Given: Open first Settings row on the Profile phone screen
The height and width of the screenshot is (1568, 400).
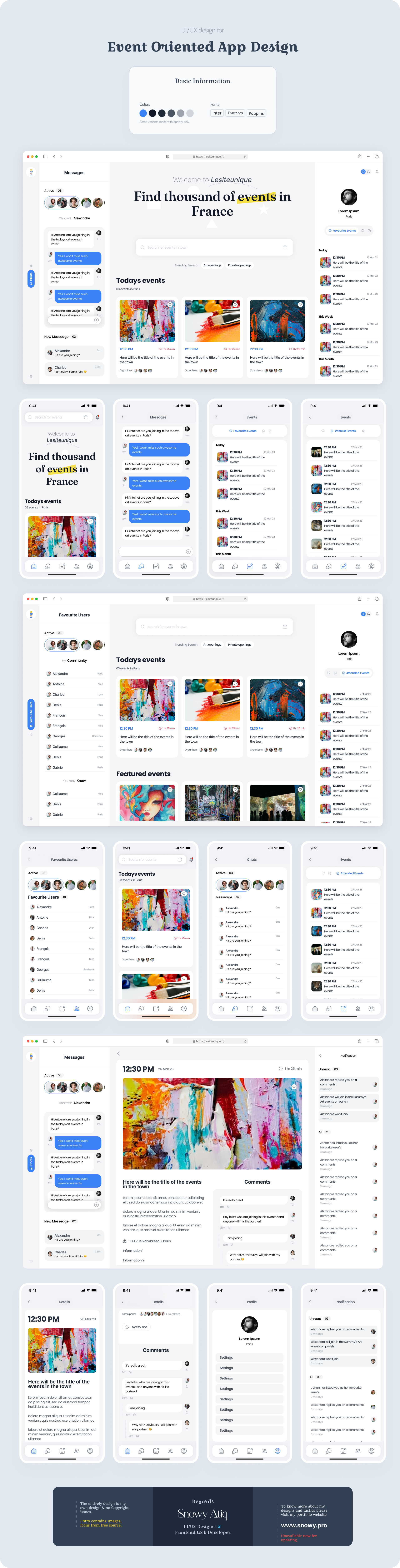Looking at the screenshot, I should [250, 1357].
